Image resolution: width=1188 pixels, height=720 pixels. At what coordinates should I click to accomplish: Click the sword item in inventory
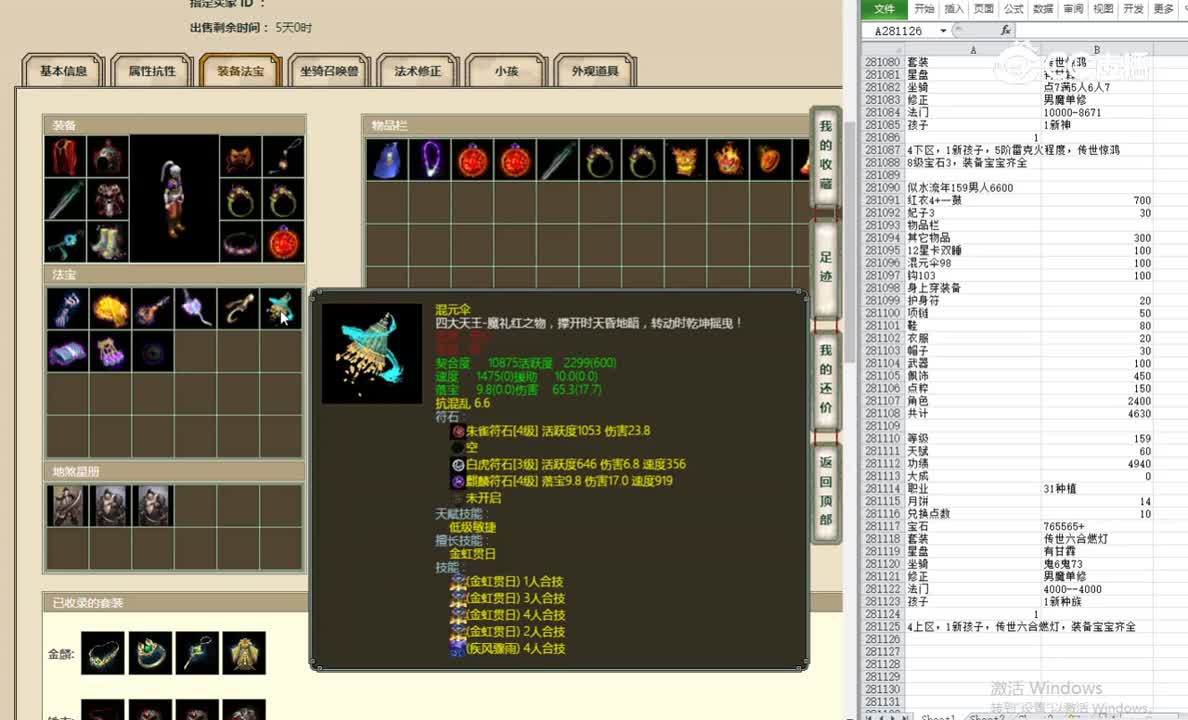click(558, 160)
